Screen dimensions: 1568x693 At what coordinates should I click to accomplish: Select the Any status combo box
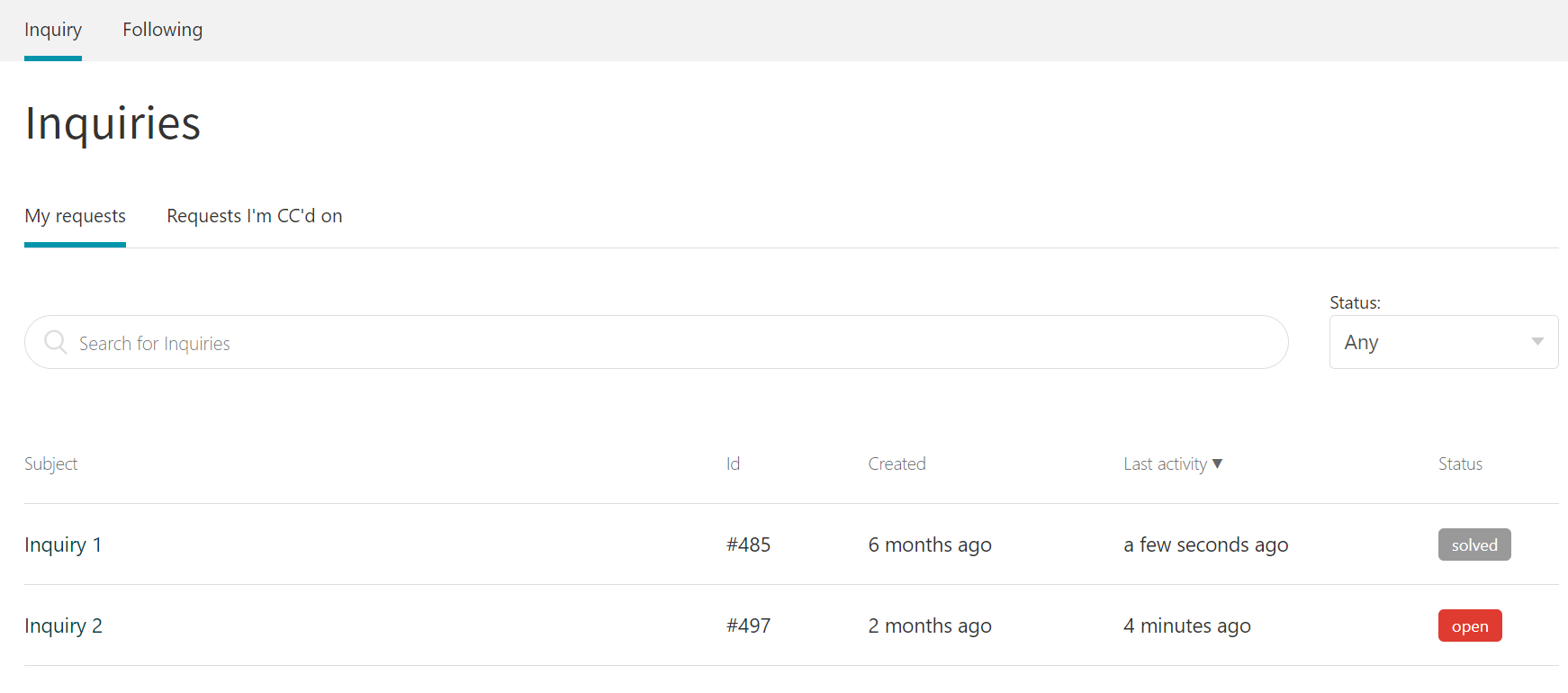tap(1431, 342)
